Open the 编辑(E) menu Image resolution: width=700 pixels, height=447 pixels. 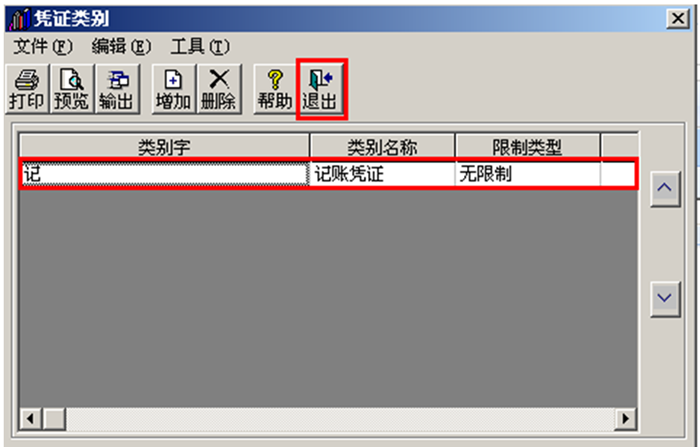121,46
